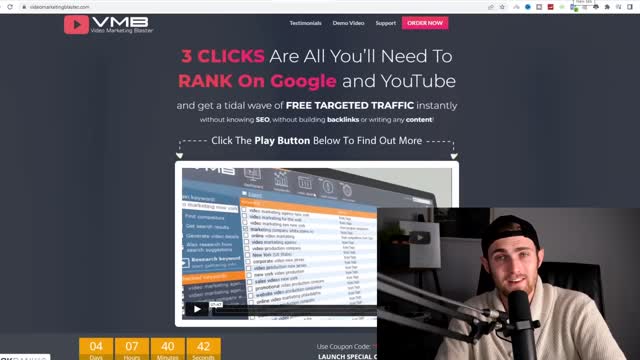Play the VMB demo video
The image size is (640, 360).
click(197, 309)
